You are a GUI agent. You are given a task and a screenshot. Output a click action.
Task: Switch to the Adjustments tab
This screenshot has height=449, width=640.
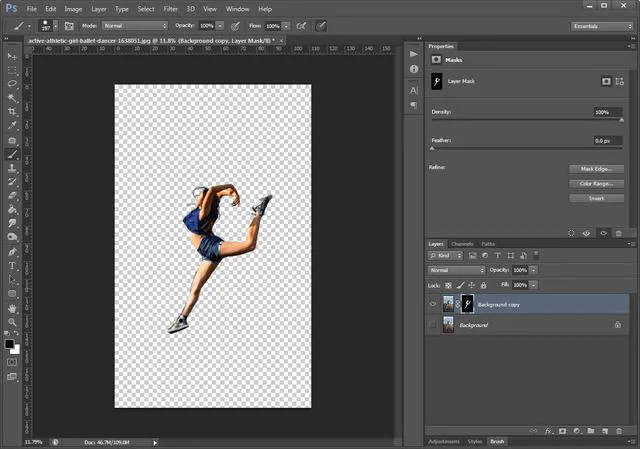tap(444, 442)
